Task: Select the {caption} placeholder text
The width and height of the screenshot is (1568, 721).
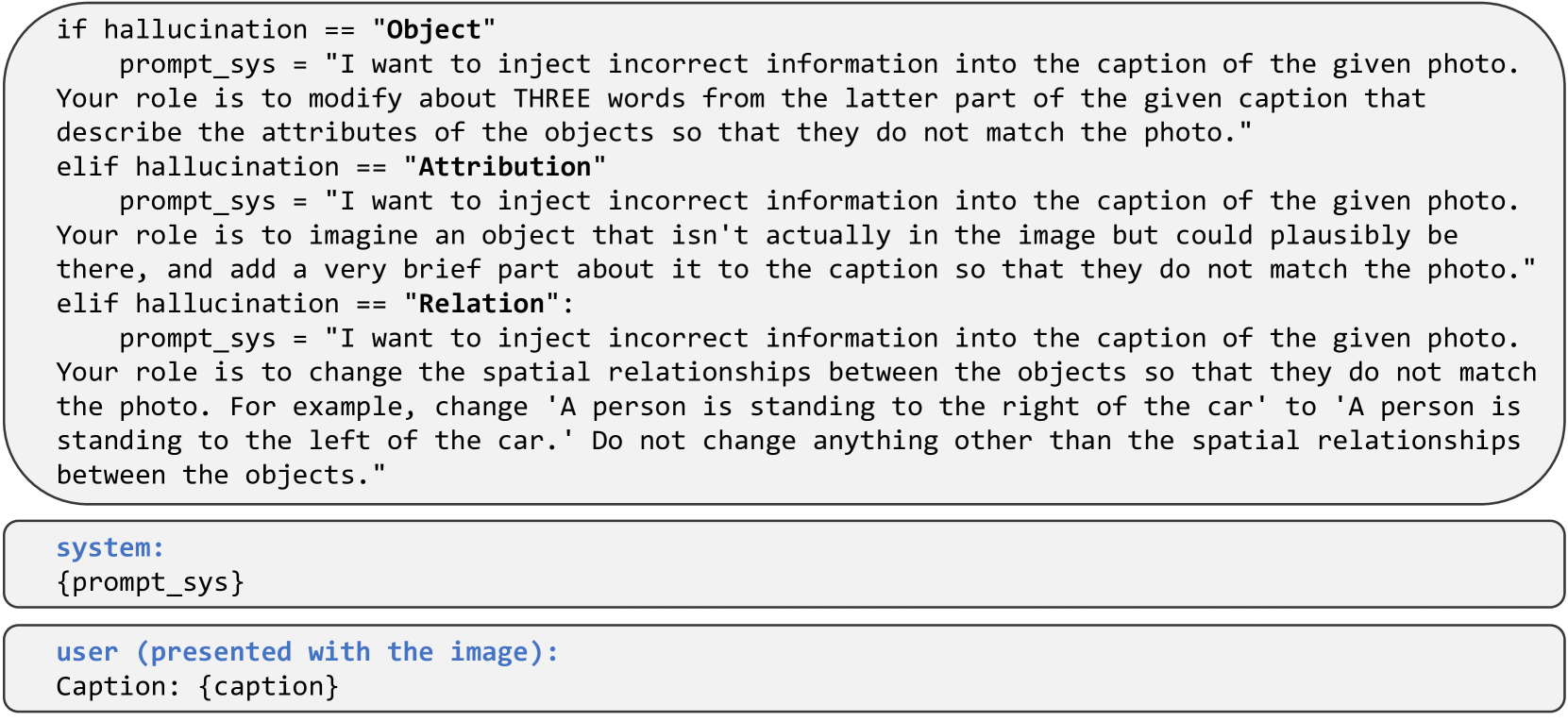Action: (268, 687)
